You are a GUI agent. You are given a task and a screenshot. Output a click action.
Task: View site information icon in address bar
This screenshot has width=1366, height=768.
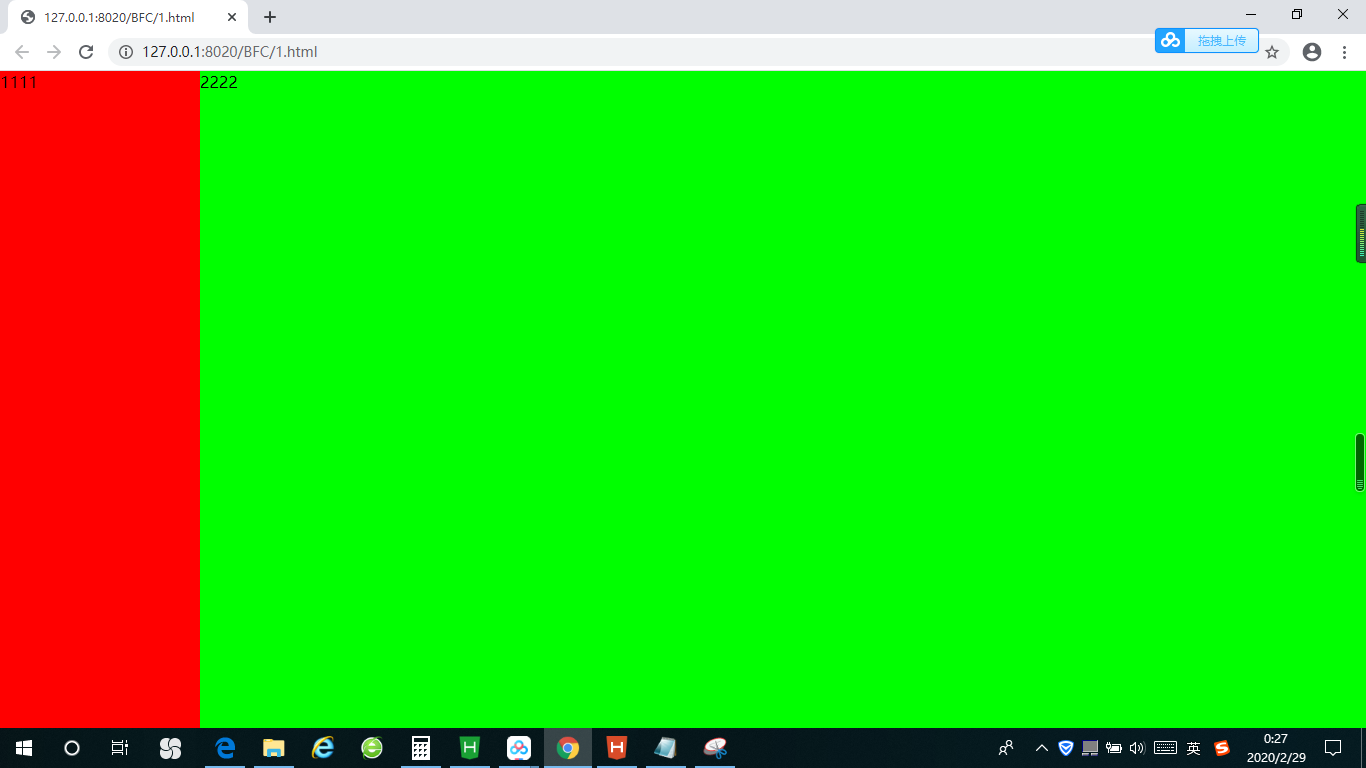pos(126,52)
